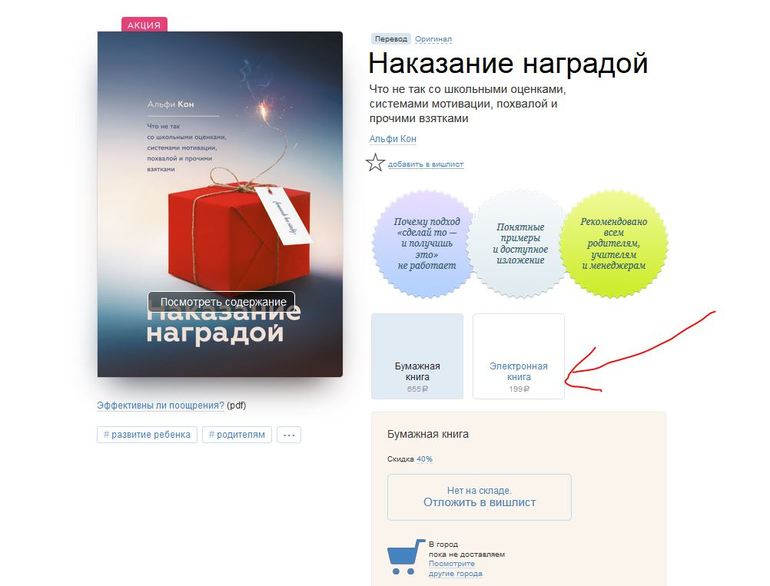Click the 'Отложить в вишлист' button
The width and height of the screenshot is (770, 586).
point(479,497)
